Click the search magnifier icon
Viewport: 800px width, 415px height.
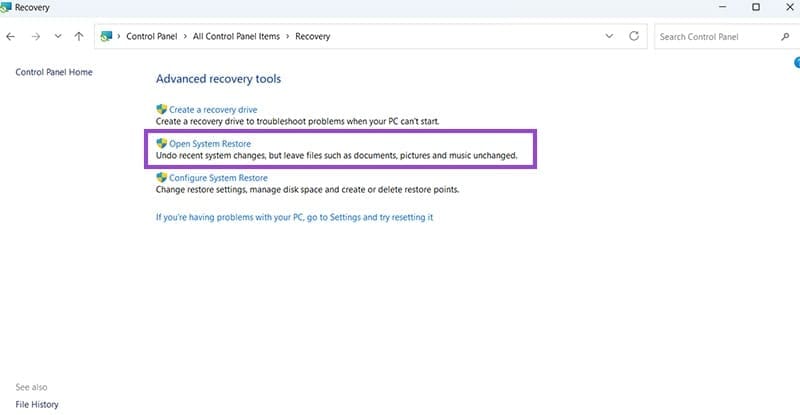coord(785,37)
